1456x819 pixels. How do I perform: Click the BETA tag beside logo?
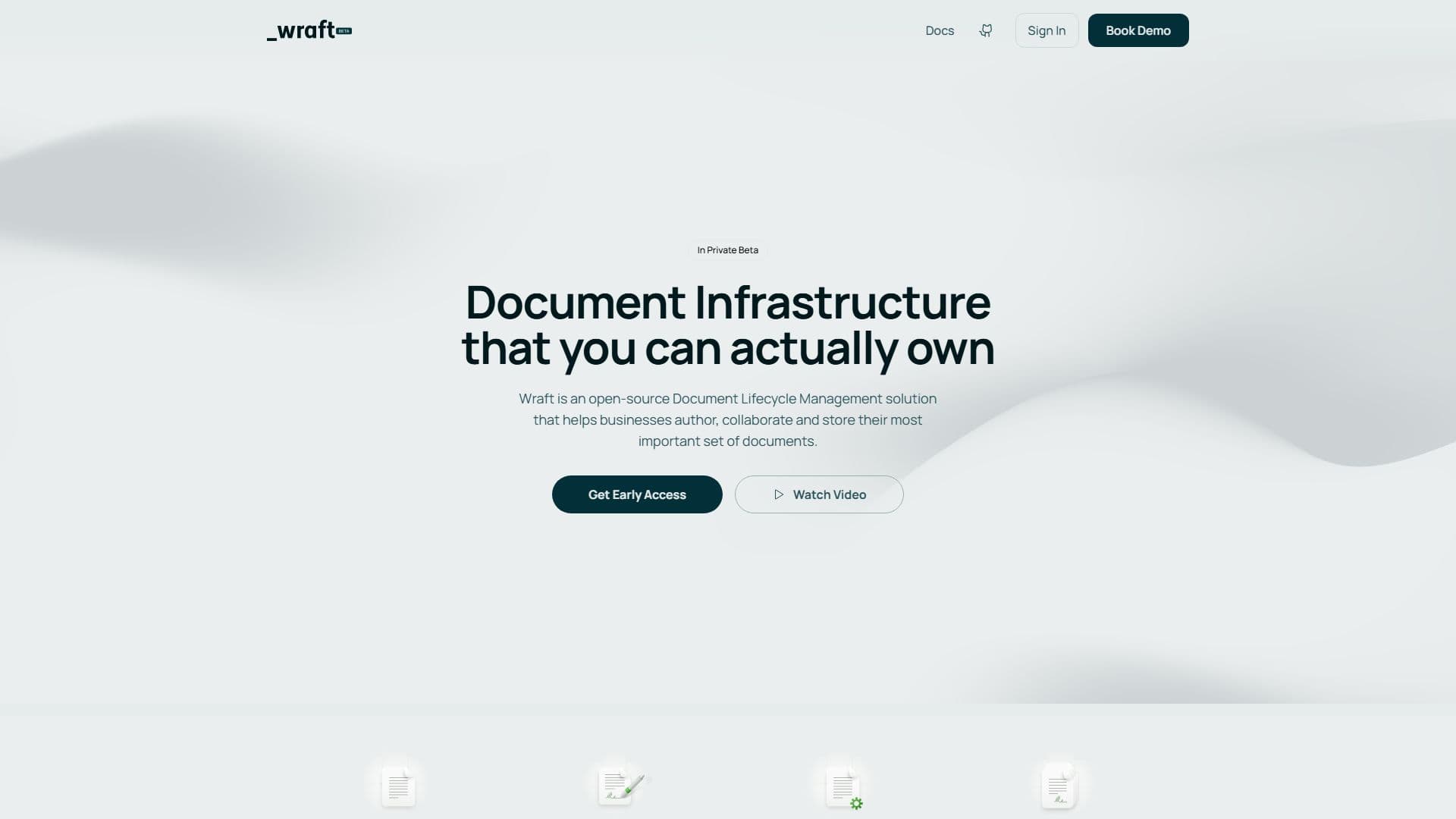tap(344, 31)
